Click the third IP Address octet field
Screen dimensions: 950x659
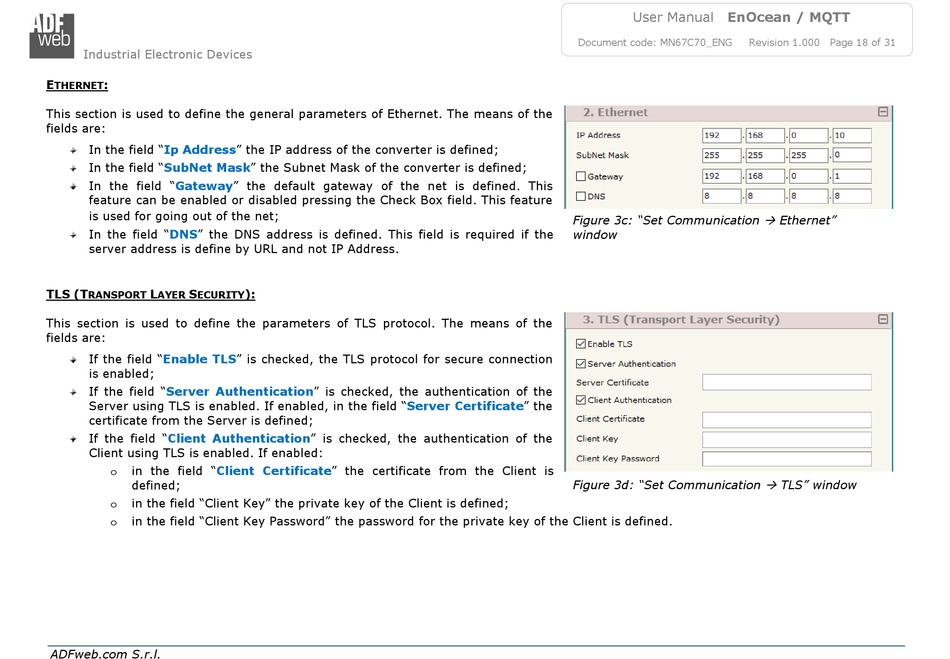point(808,135)
